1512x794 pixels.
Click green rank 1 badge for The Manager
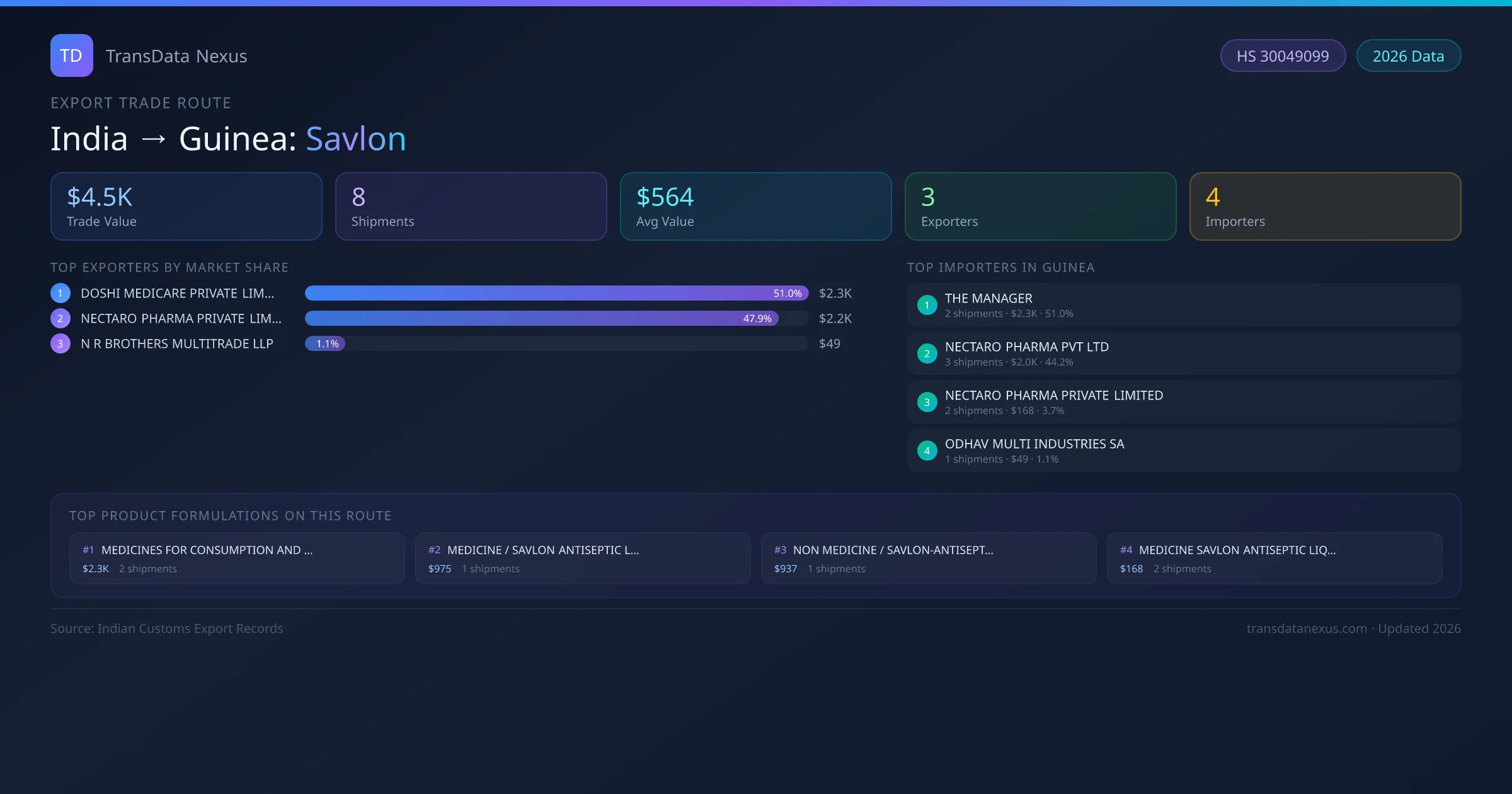tap(927, 305)
